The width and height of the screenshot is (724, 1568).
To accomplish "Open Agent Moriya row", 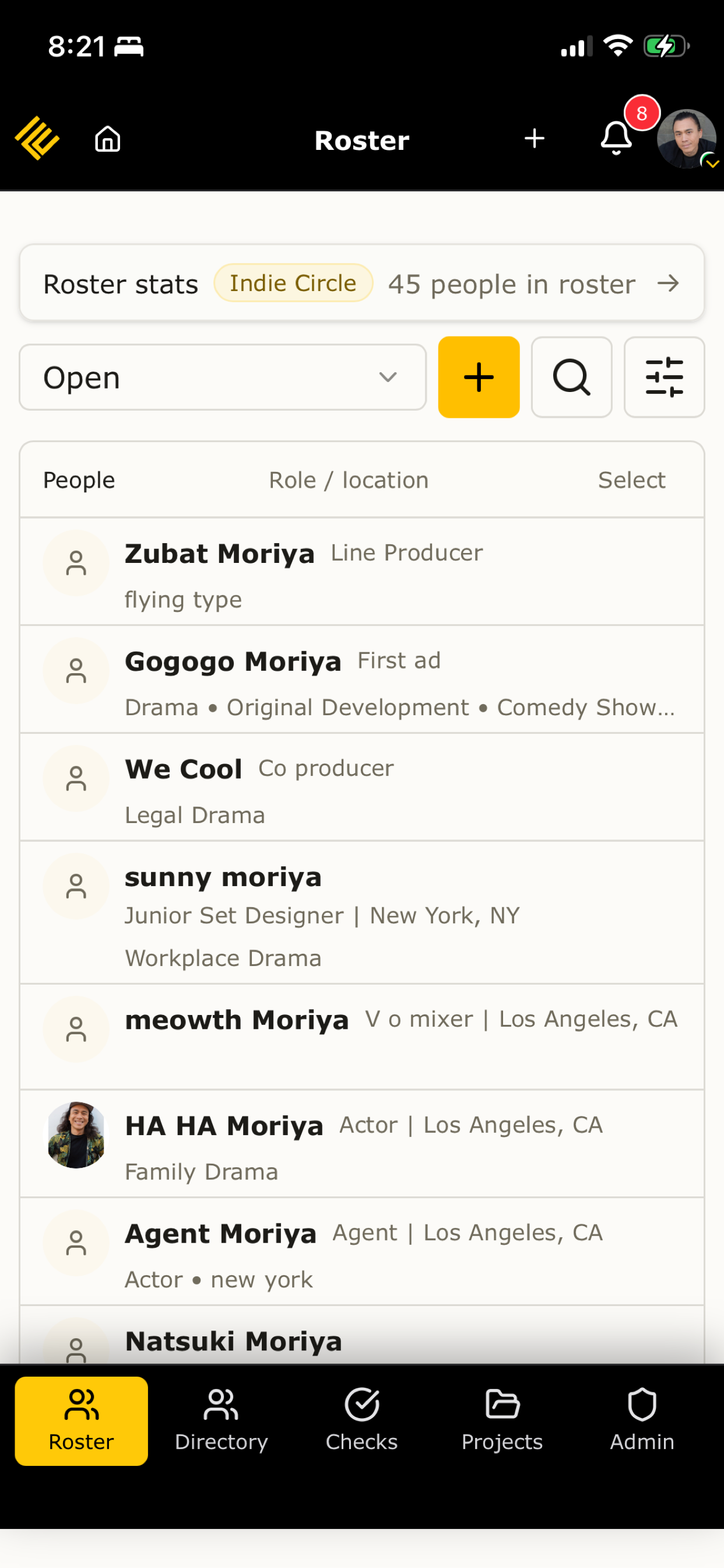I will 362,1252.
